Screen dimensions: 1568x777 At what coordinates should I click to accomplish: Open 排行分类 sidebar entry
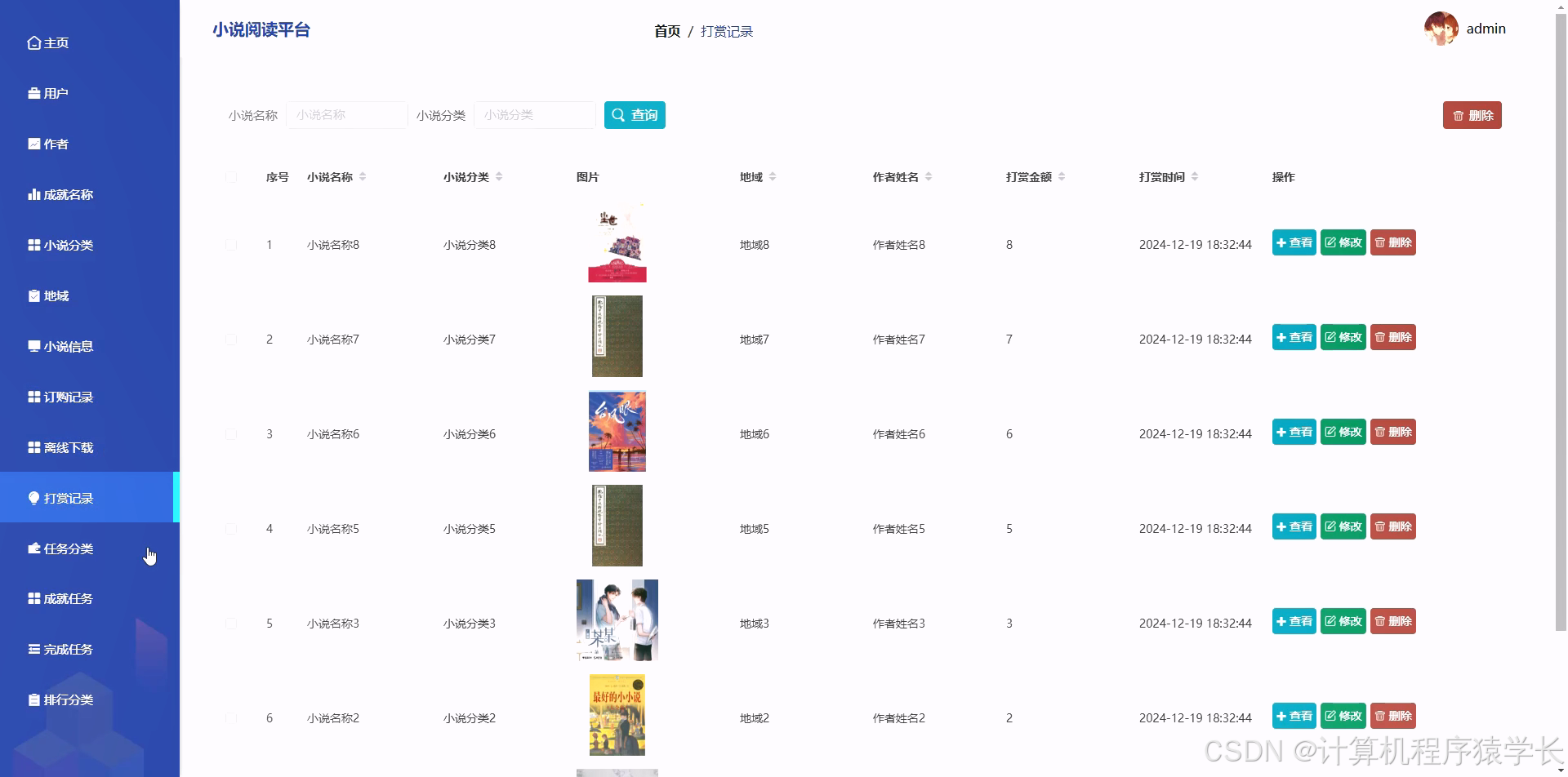tap(90, 699)
